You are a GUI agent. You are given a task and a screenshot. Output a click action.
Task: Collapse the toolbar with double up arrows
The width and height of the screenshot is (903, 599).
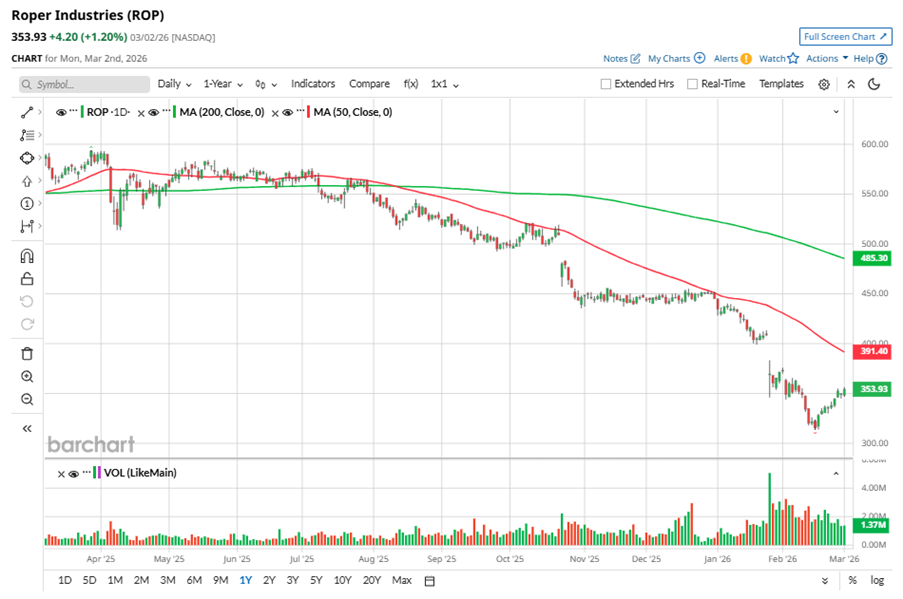click(851, 84)
